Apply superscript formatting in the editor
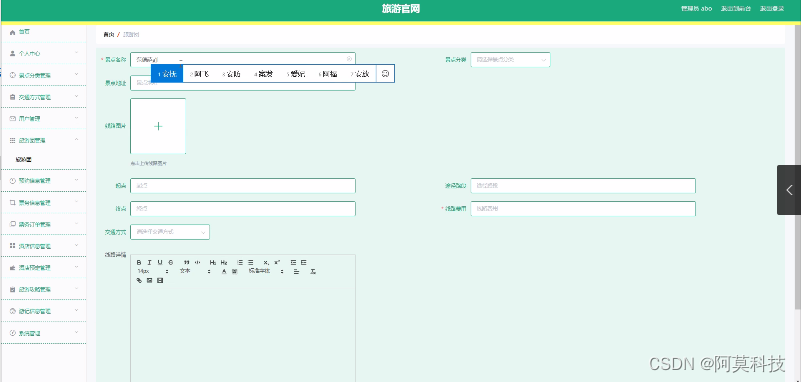This screenshot has height=382, width=801. click(277, 262)
